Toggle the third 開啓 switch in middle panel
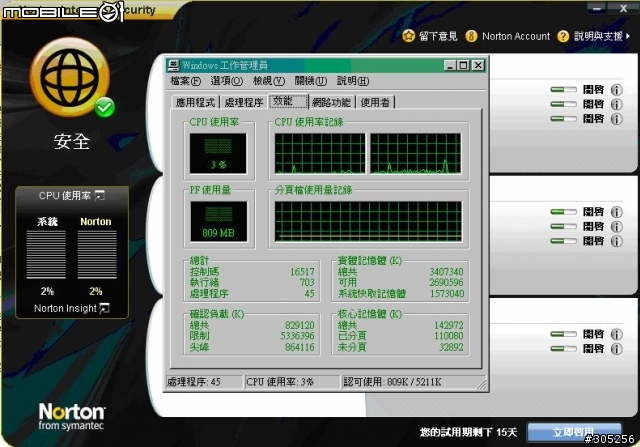 563,241
